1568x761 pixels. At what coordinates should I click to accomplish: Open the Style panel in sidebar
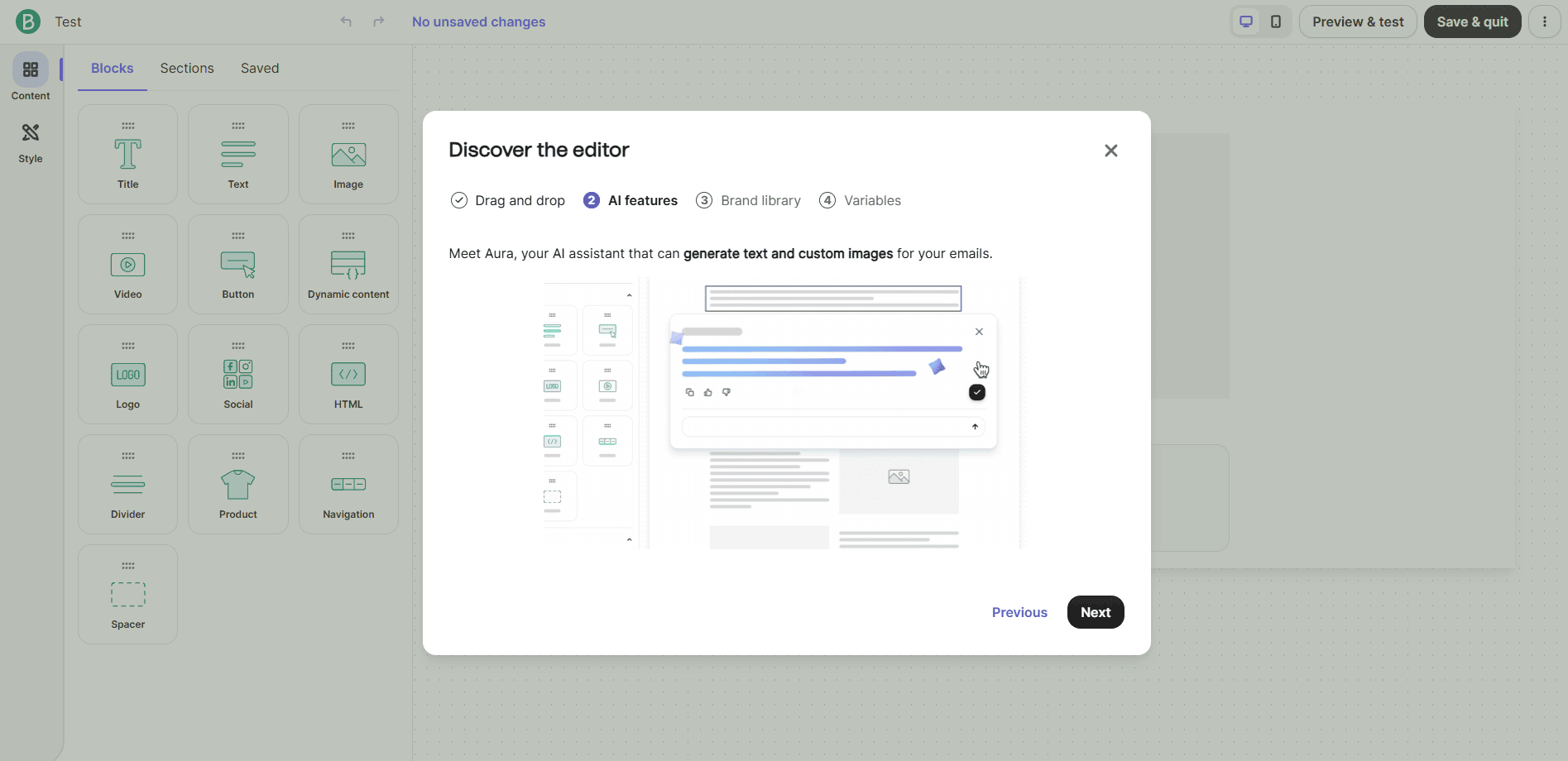coord(31,142)
